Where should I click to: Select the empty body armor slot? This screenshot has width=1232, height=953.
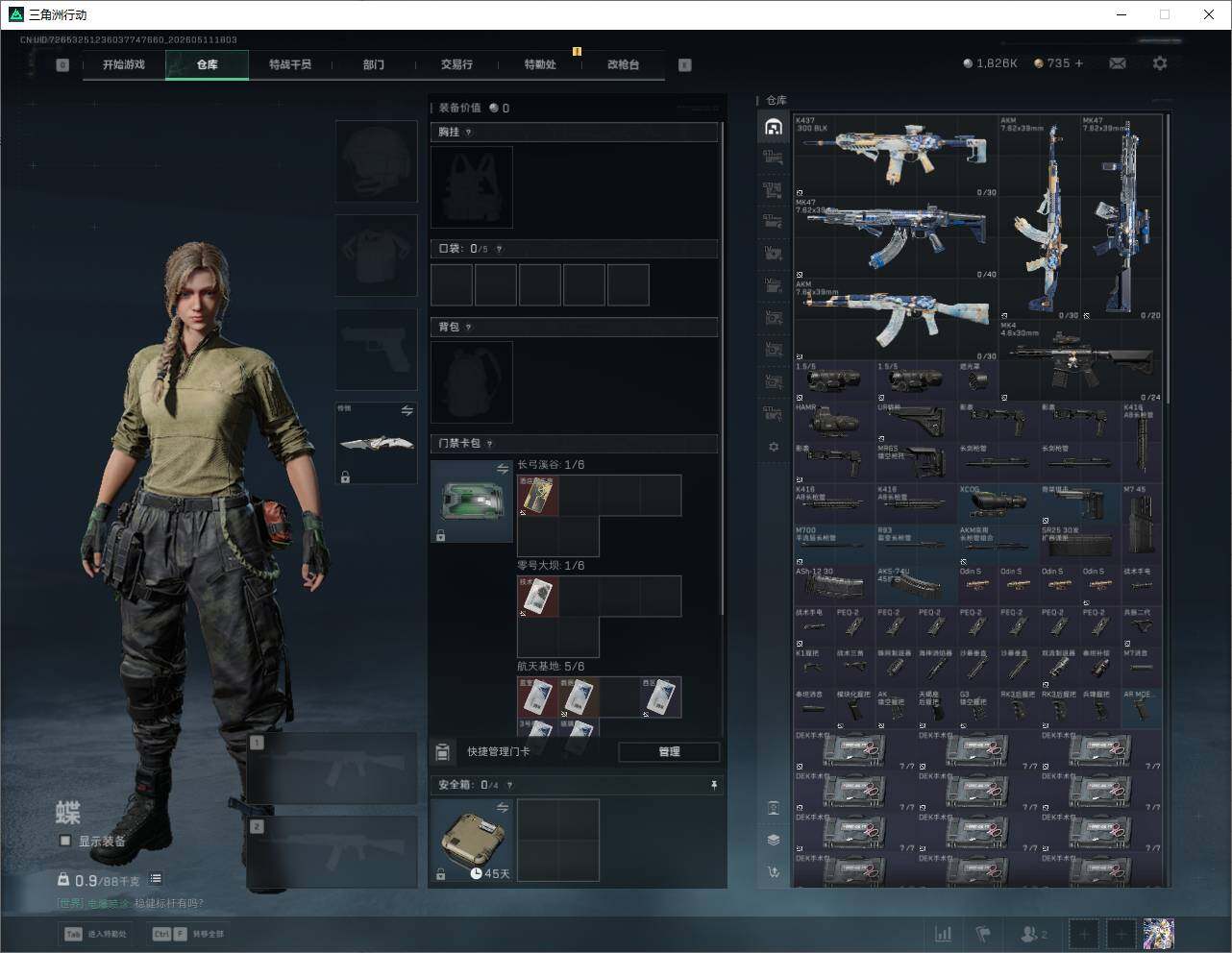tap(377, 256)
